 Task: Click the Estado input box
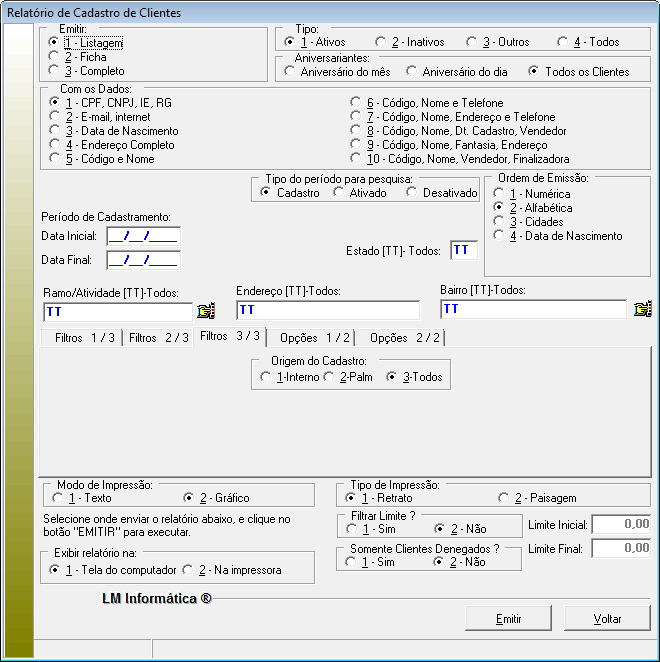pyautogui.click(x=464, y=250)
